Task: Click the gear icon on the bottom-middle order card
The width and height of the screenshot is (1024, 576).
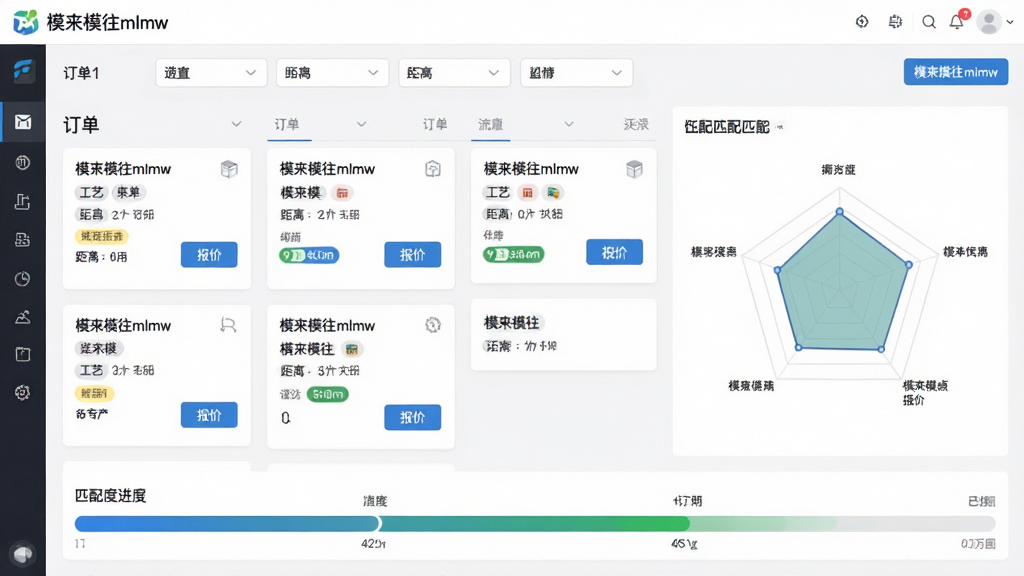Action: click(x=433, y=325)
